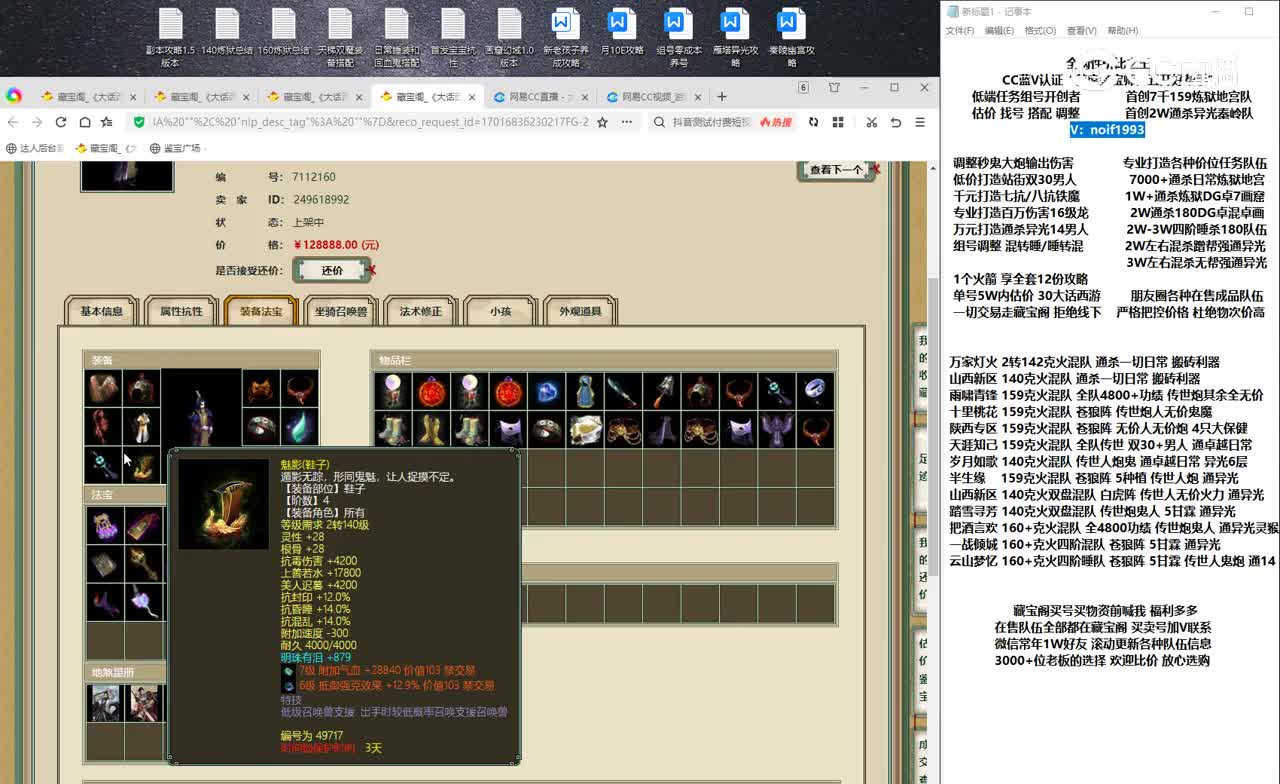Click the 上架中 status text
This screenshot has height=784, width=1280.
coord(308,222)
